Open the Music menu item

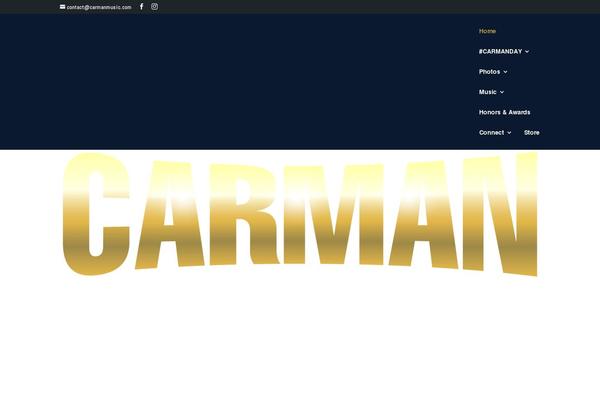(488, 92)
